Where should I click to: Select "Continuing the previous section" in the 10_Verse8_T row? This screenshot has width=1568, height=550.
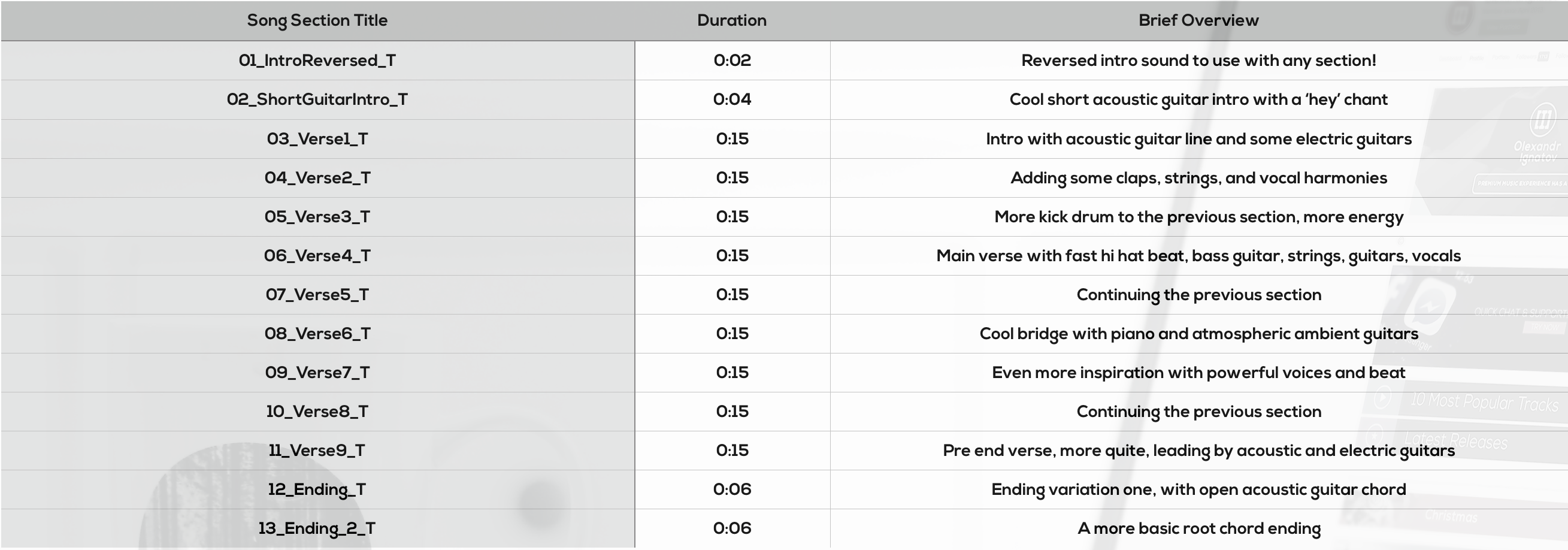click(x=1198, y=412)
